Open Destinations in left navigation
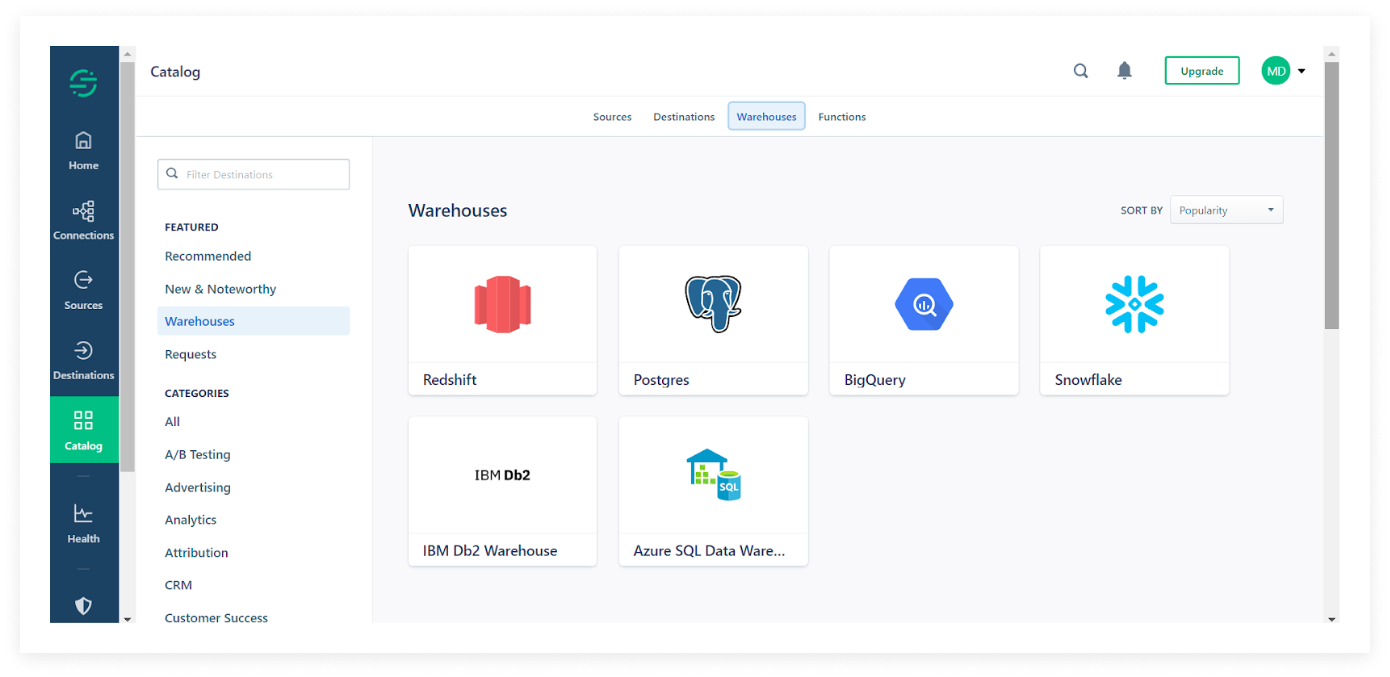This screenshot has height=677, width=1390. [84, 361]
